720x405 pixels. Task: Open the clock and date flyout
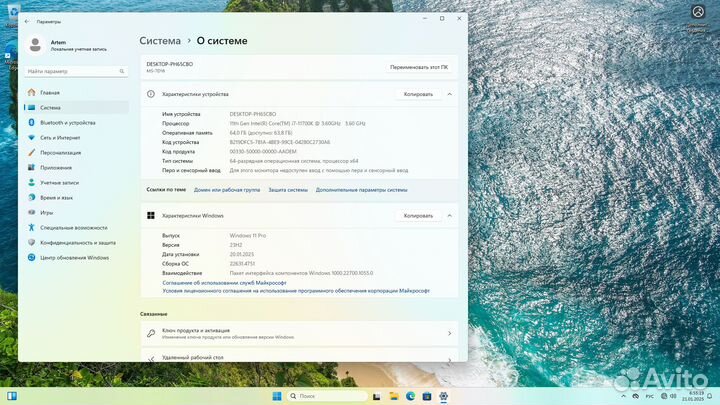[x=693, y=396]
